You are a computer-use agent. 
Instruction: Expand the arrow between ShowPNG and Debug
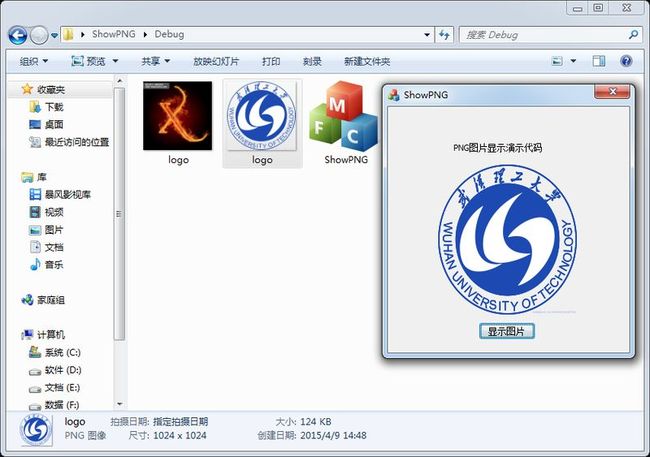point(145,34)
